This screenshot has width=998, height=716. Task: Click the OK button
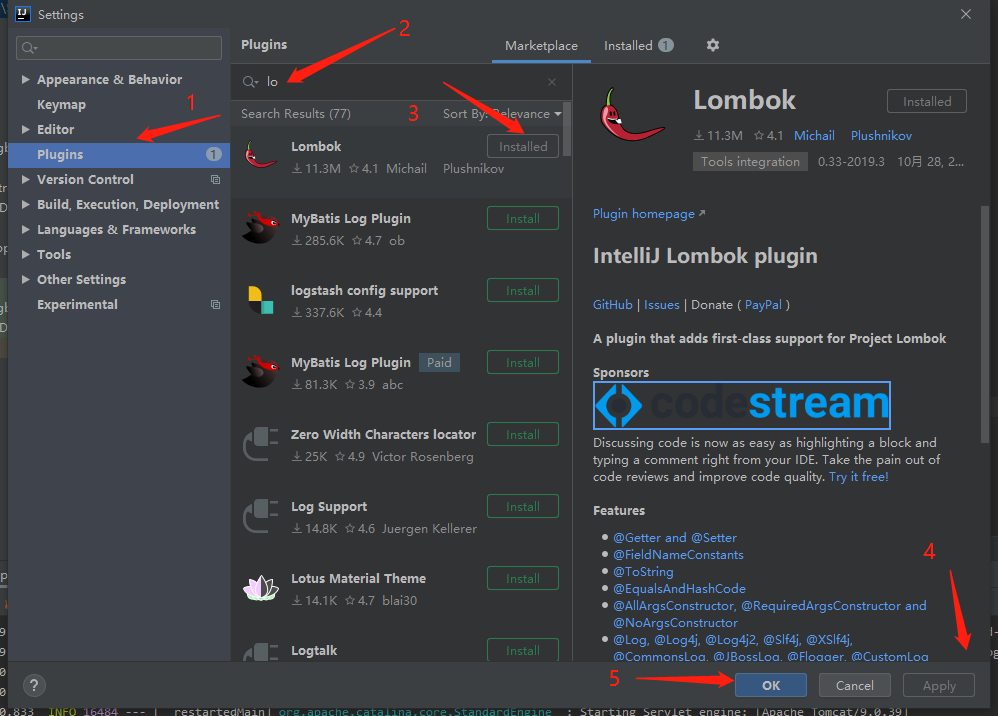[771, 685]
